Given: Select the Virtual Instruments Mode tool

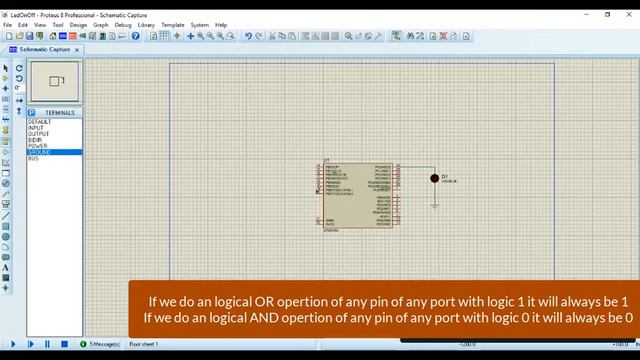Looking at the screenshot, I should (6, 204).
